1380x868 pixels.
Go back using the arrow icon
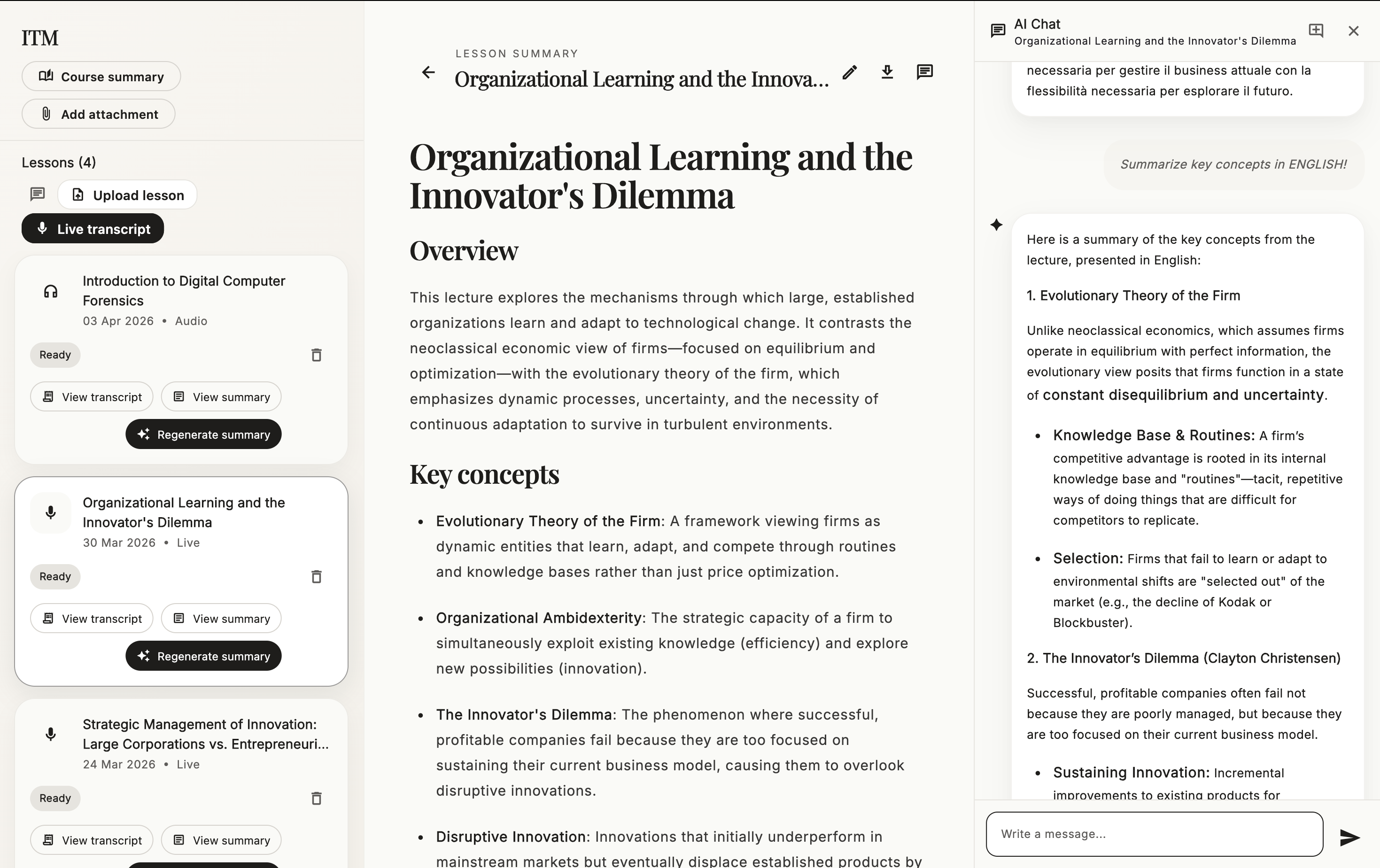(x=428, y=72)
